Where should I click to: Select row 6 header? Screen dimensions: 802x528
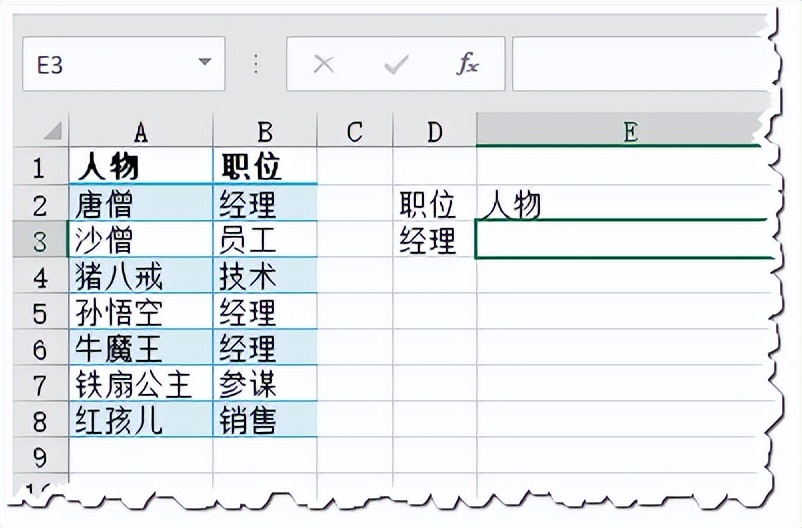tap(40, 348)
